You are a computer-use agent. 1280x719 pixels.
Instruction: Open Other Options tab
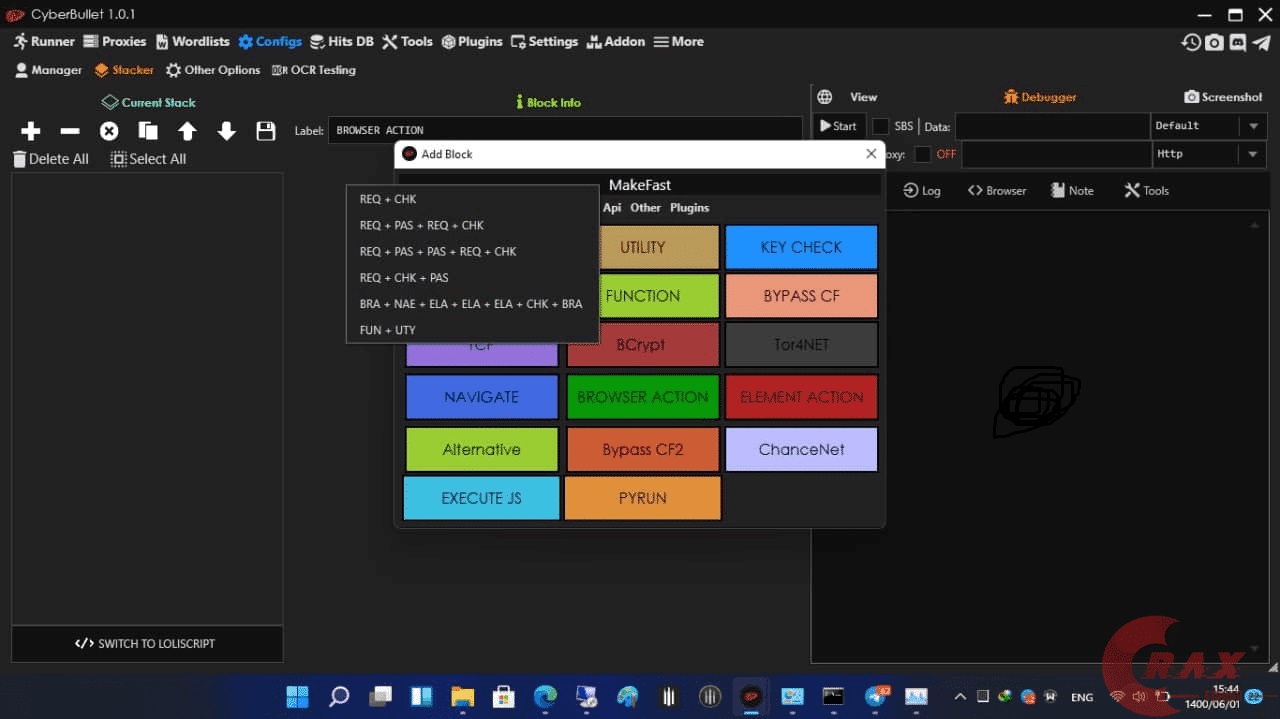pos(213,70)
